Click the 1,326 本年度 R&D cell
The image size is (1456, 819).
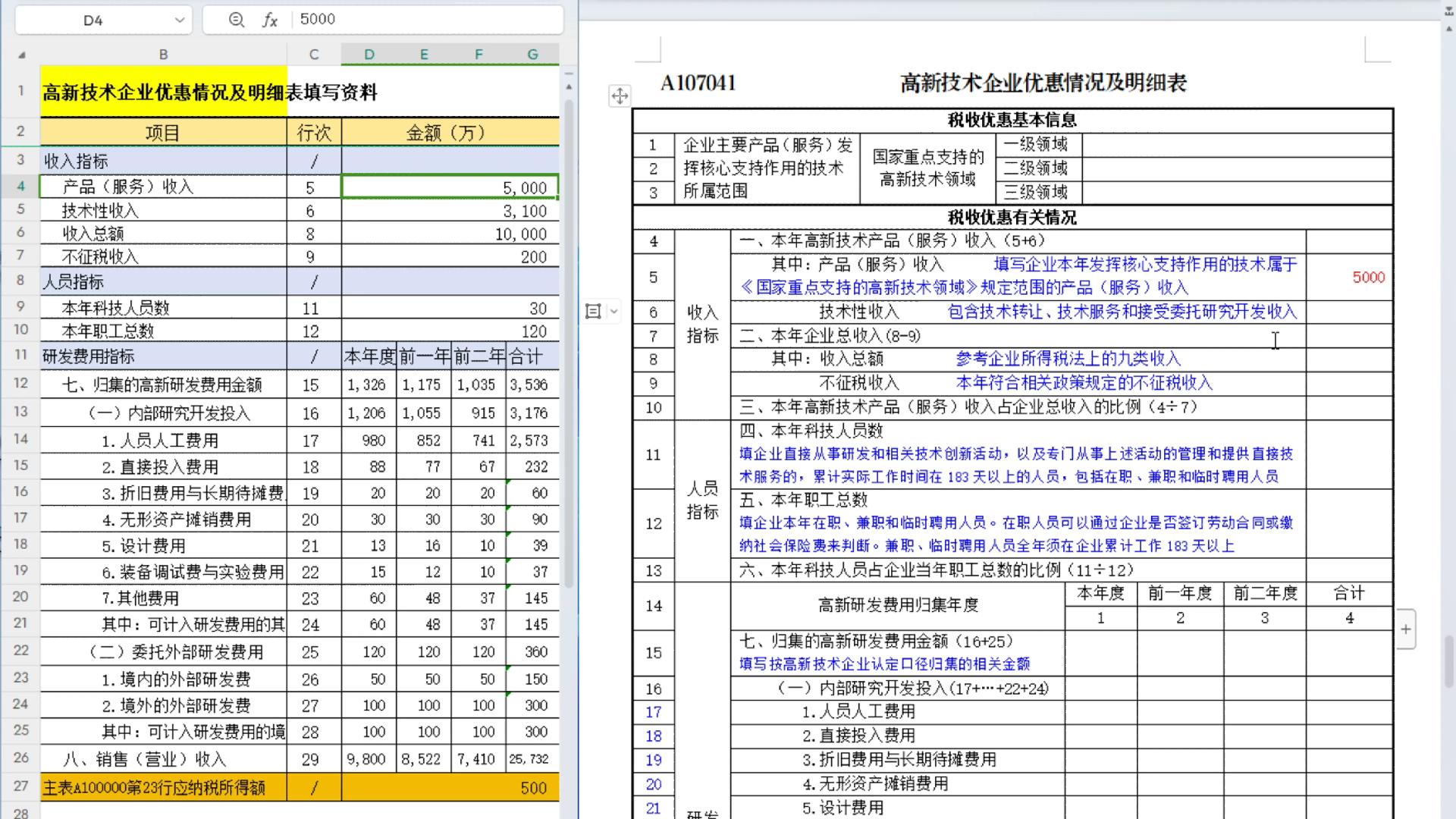click(x=369, y=384)
